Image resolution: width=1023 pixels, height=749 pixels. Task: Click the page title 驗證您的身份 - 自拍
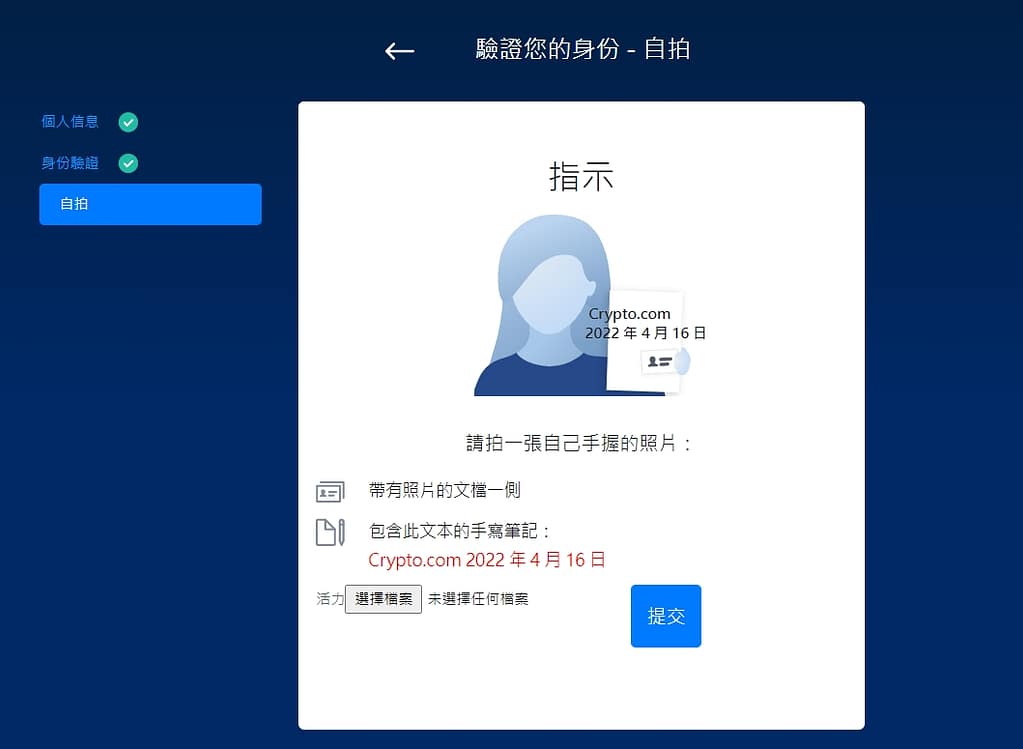coord(583,50)
